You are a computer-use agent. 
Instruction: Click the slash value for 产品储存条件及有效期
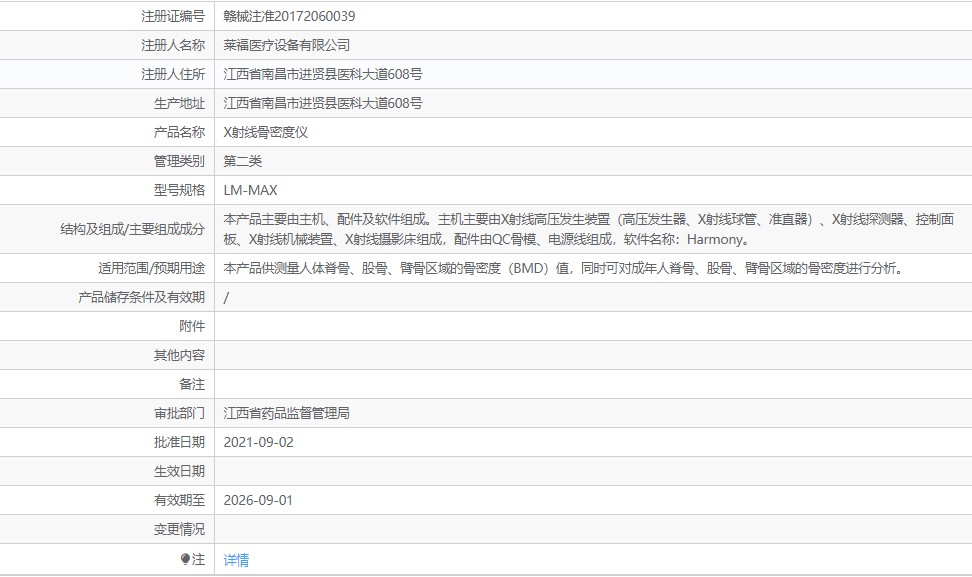(226, 297)
